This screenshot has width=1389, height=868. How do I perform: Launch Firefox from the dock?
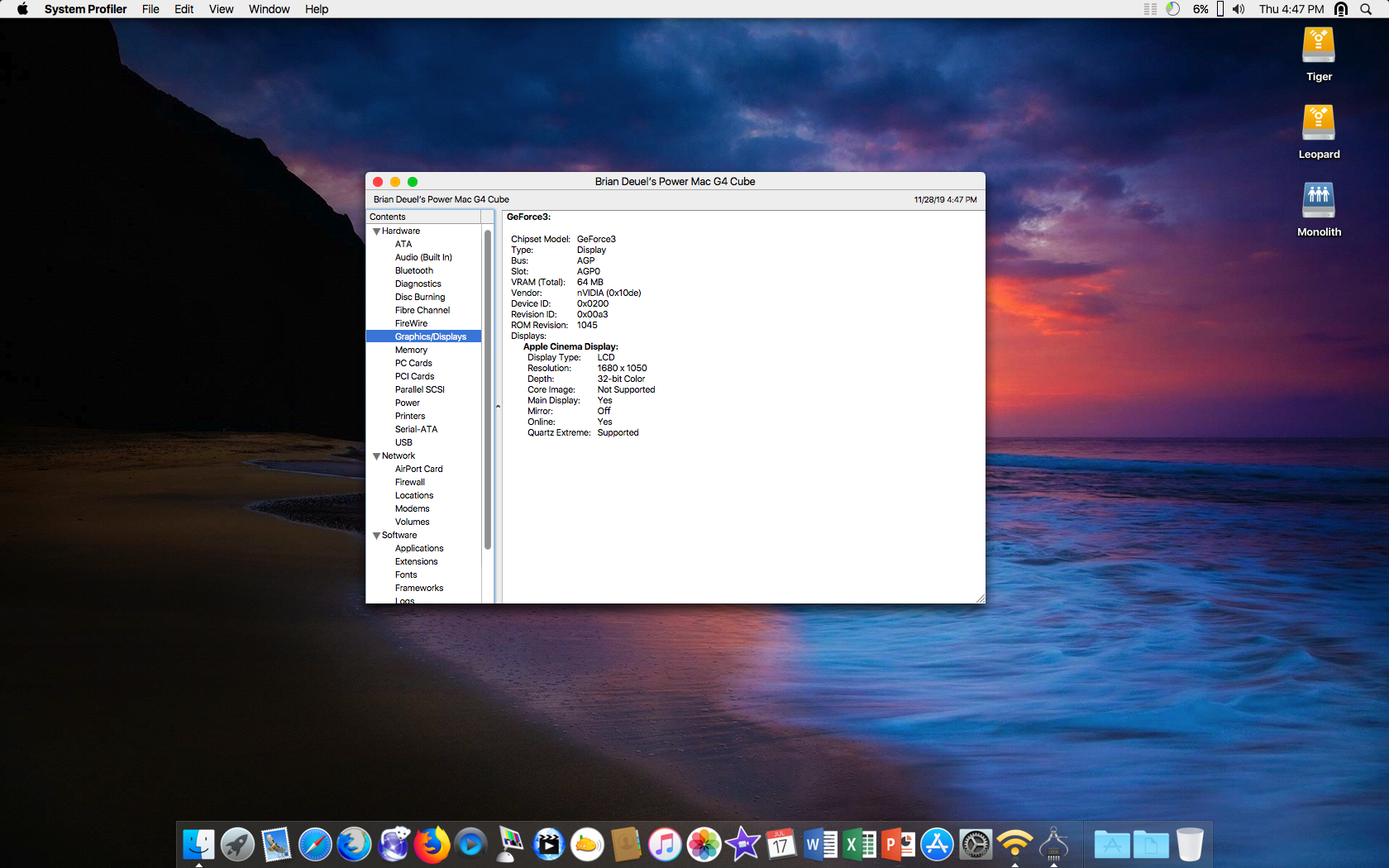coord(432,845)
